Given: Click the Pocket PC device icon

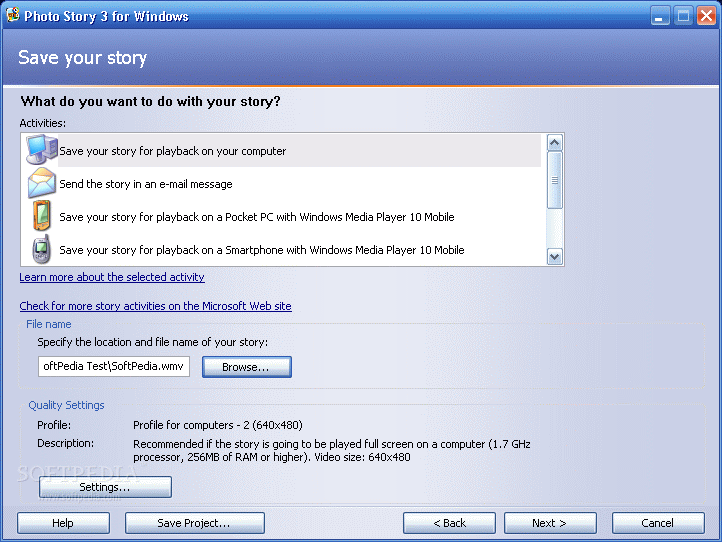Looking at the screenshot, I should (41, 216).
